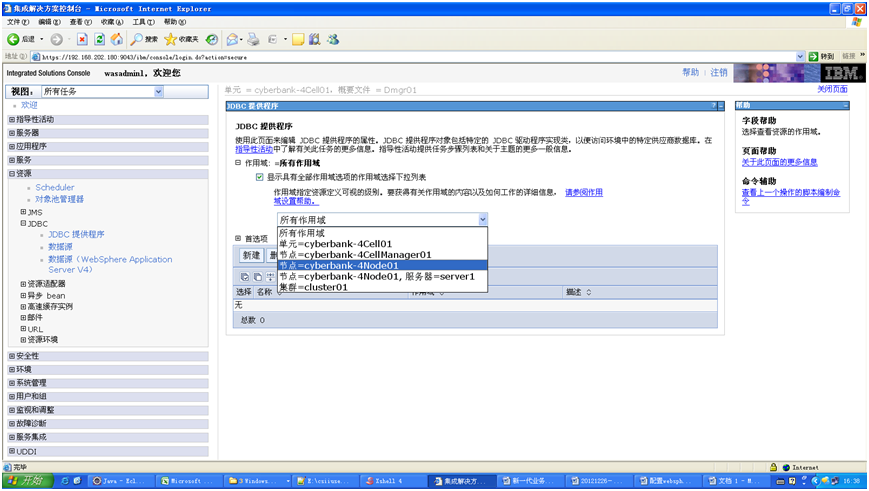
Task: Open the Java Eclipse taskbar item
Action: (x=122, y=480)
